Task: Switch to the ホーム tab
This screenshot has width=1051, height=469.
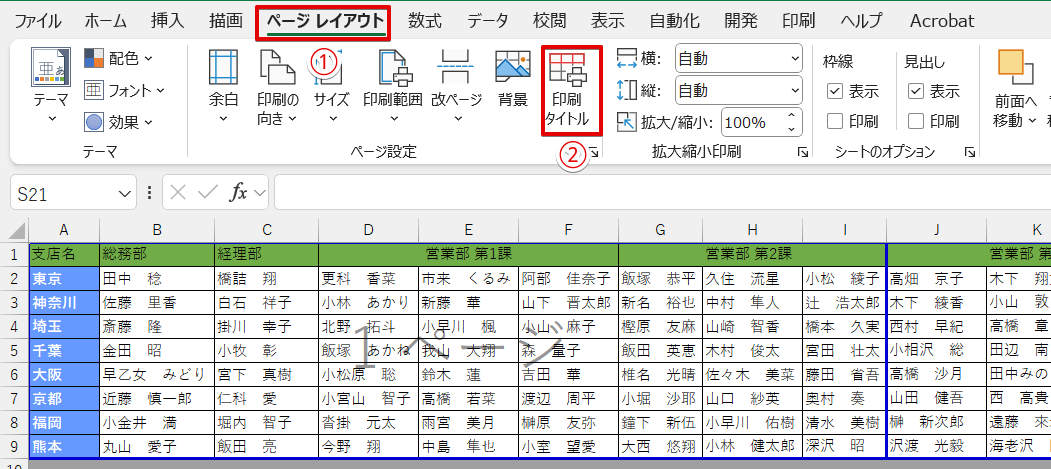Action: (x=106, y=21)
